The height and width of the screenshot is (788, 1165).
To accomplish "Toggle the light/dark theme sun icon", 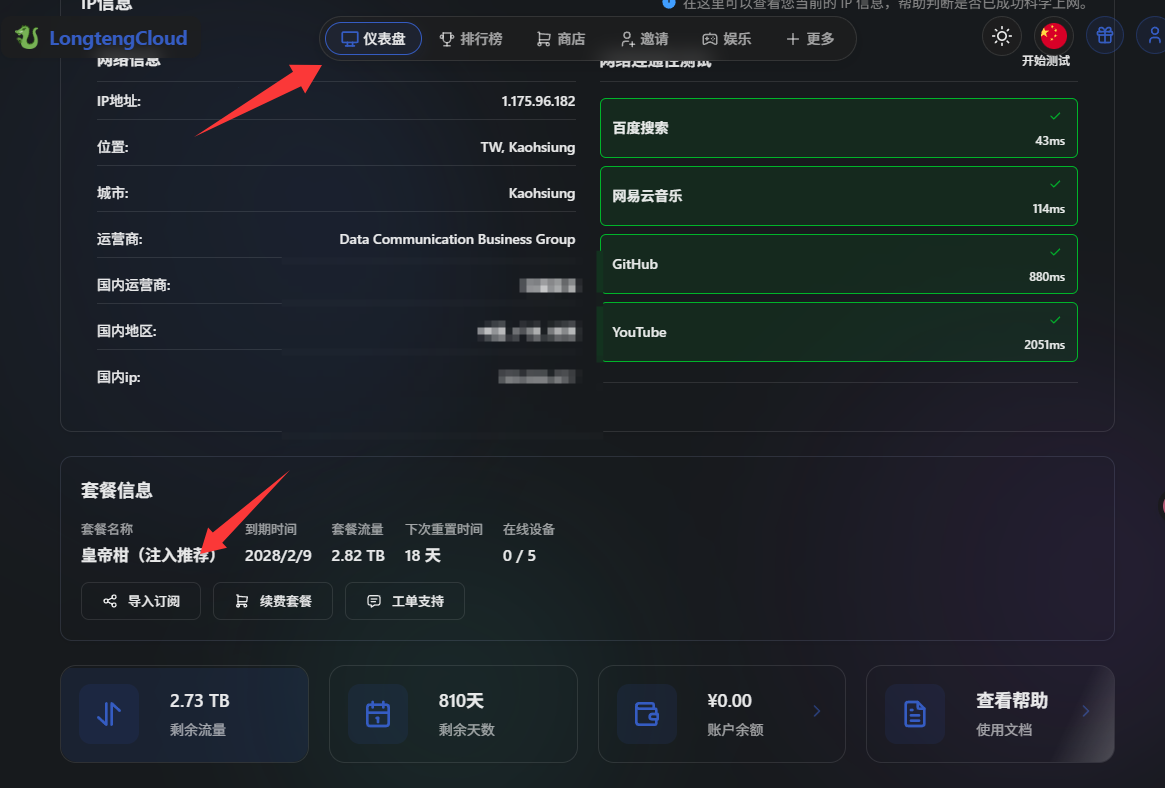I will point(1001,37).
